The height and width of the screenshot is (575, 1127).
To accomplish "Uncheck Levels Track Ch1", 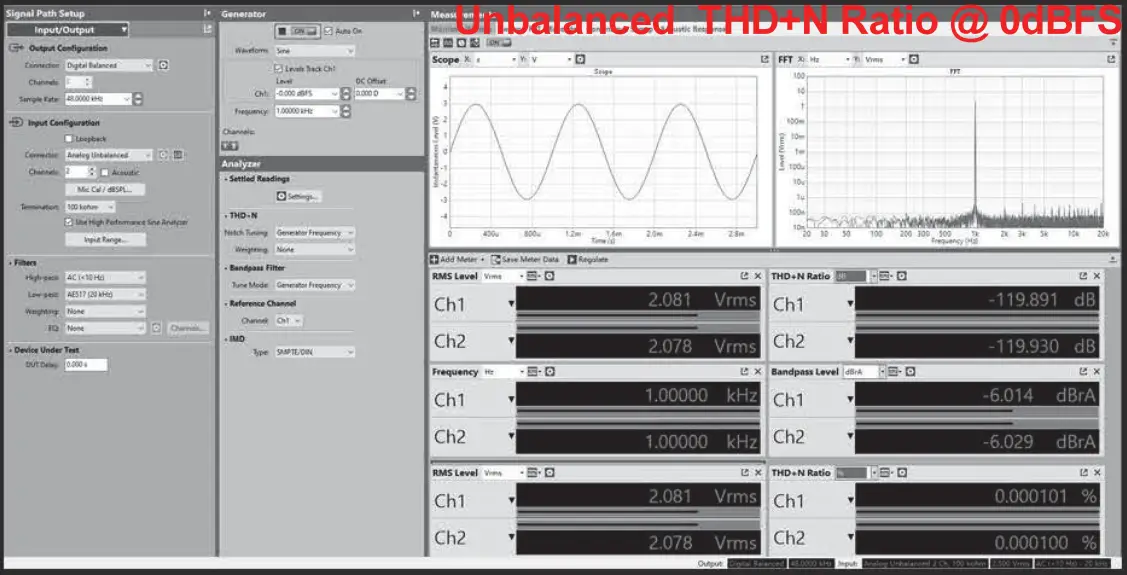I will [x=279, y=68].
